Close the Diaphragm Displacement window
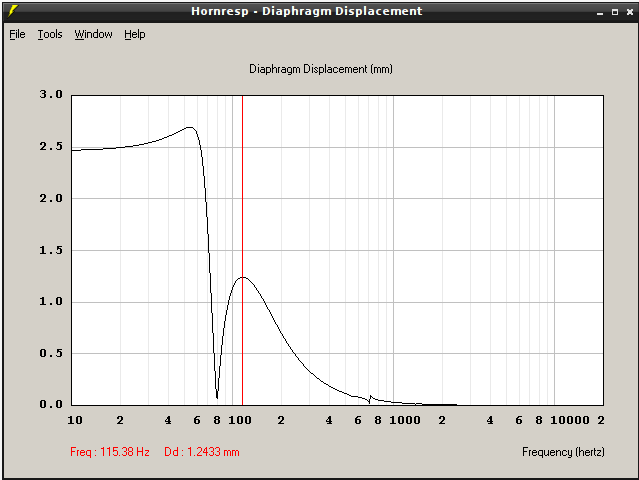Screen dimensions: 639x480 630,12
